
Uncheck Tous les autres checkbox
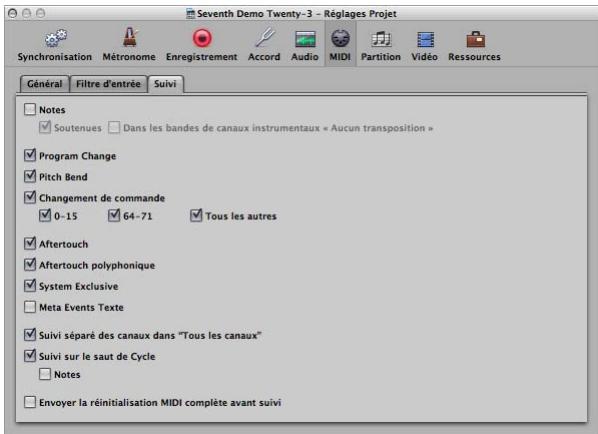(x=196, y=215)
